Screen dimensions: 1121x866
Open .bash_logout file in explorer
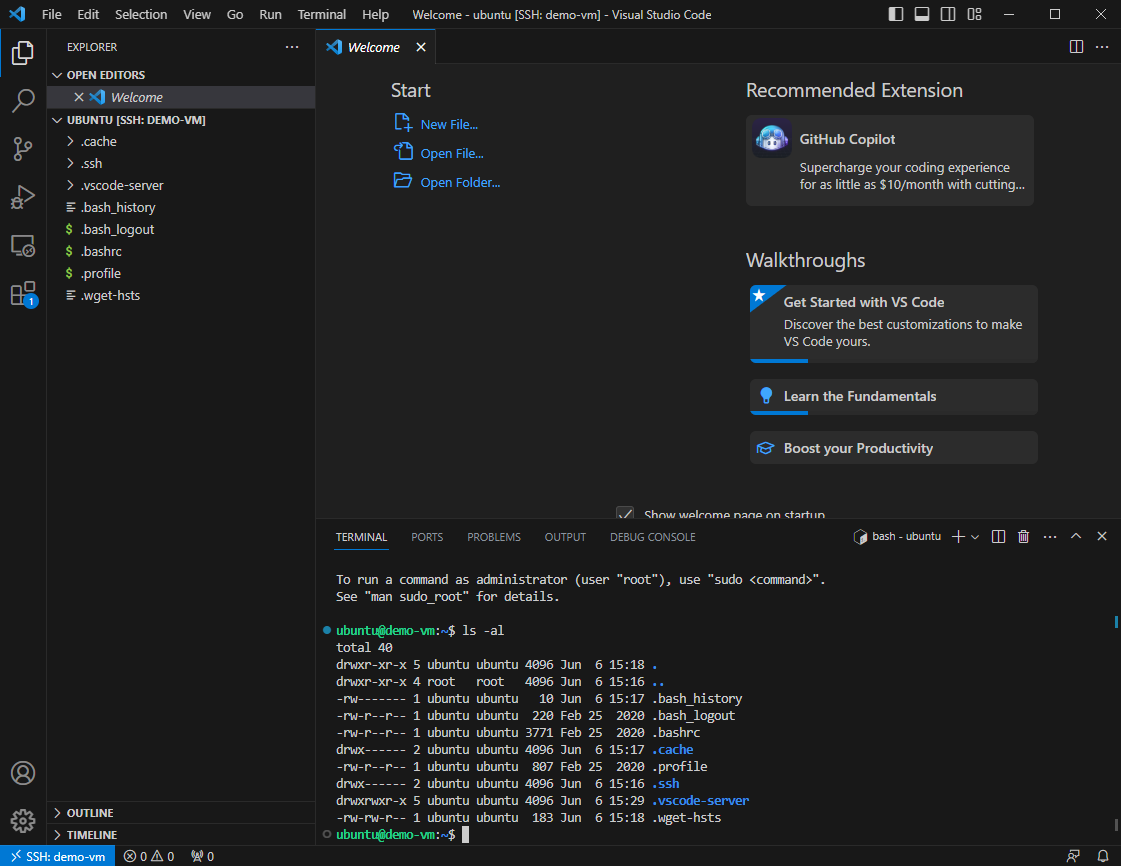(181, 230)
